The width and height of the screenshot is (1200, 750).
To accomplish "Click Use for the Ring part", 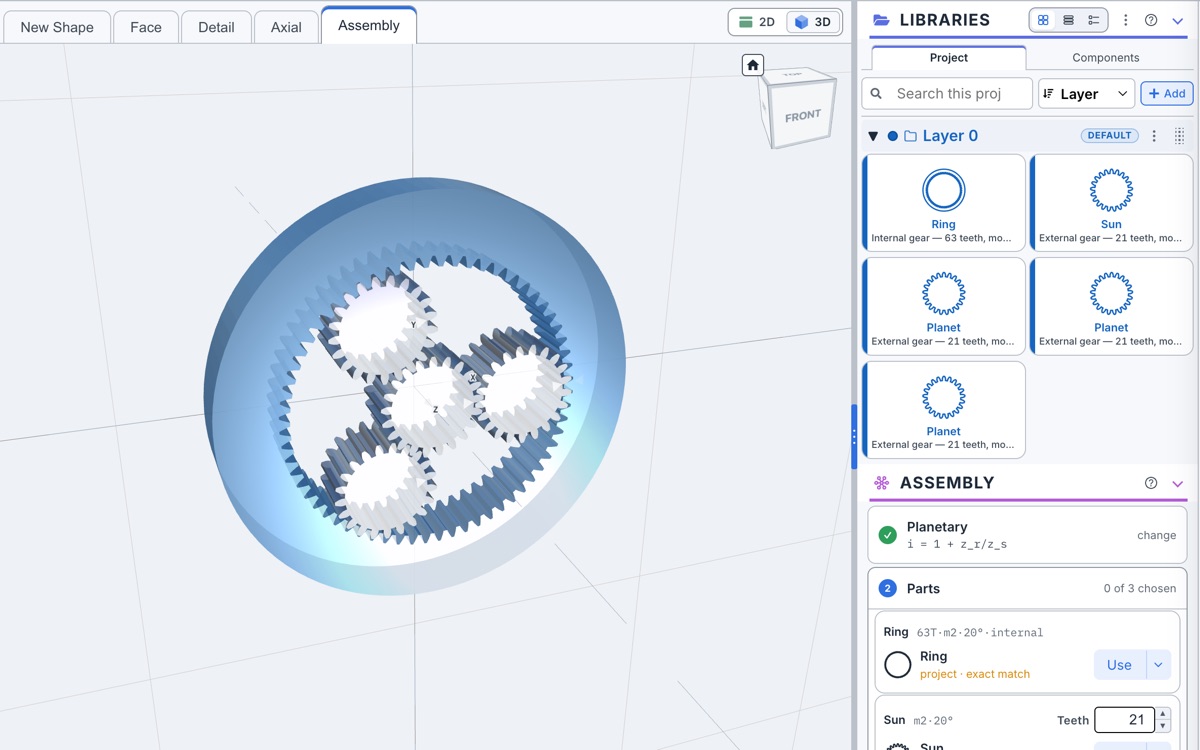I will click(1119, 665).
